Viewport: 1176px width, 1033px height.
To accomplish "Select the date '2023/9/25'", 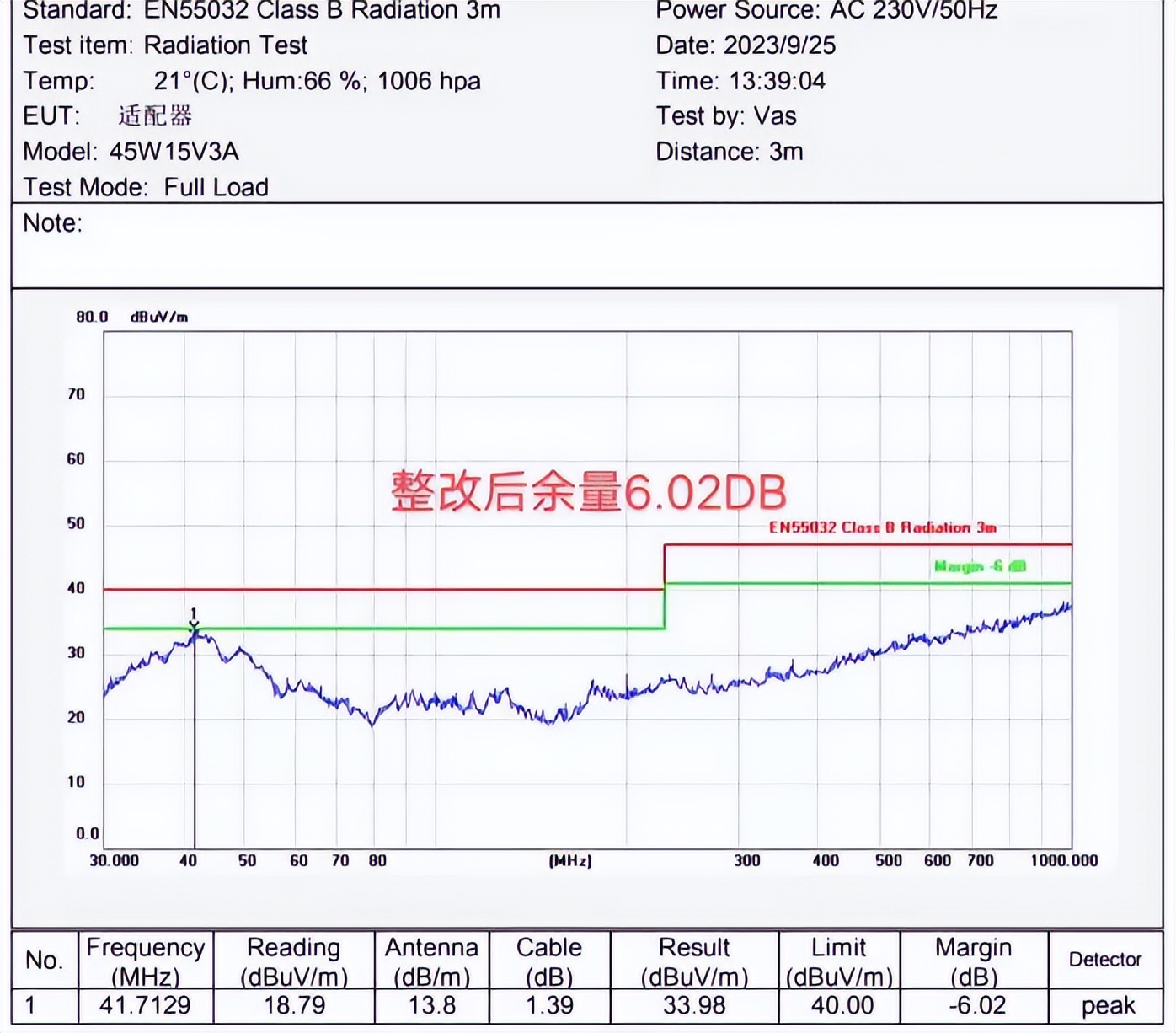I will pos(779,45).
